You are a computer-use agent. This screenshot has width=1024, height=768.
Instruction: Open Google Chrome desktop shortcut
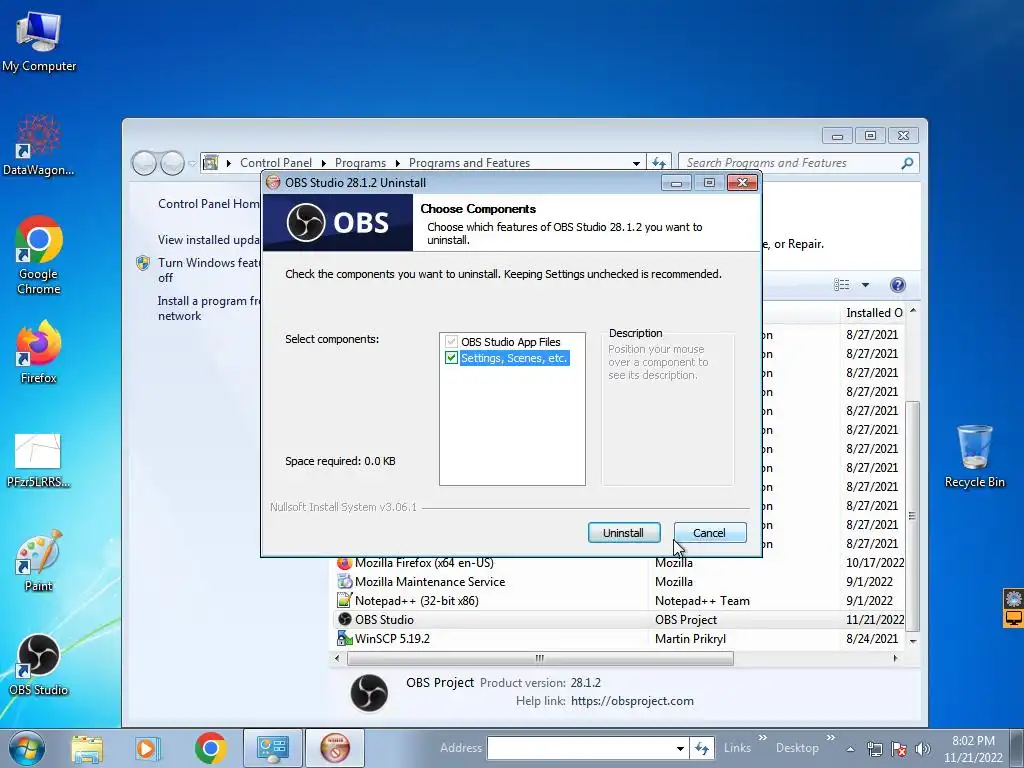pyautogui.click(x=39, y=255)
